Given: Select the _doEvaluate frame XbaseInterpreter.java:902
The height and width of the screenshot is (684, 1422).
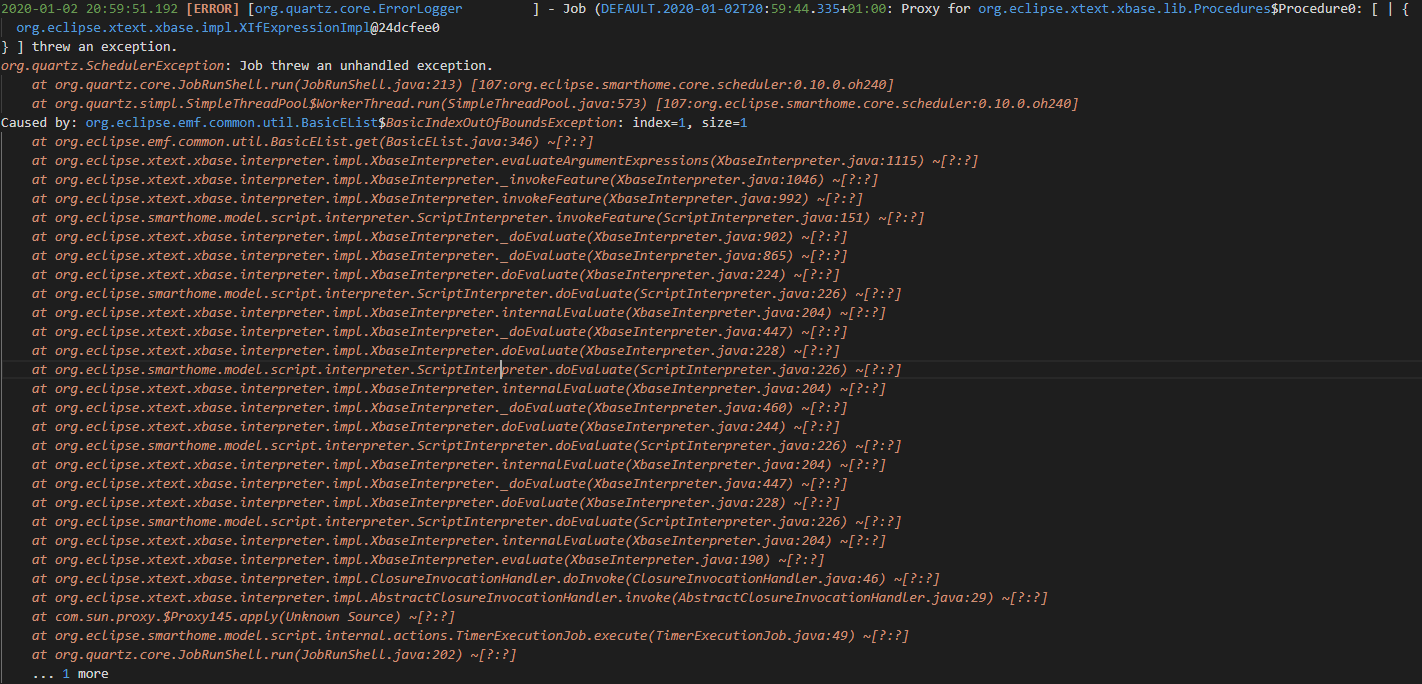Looking at the screenshot, I should point(440,237).
